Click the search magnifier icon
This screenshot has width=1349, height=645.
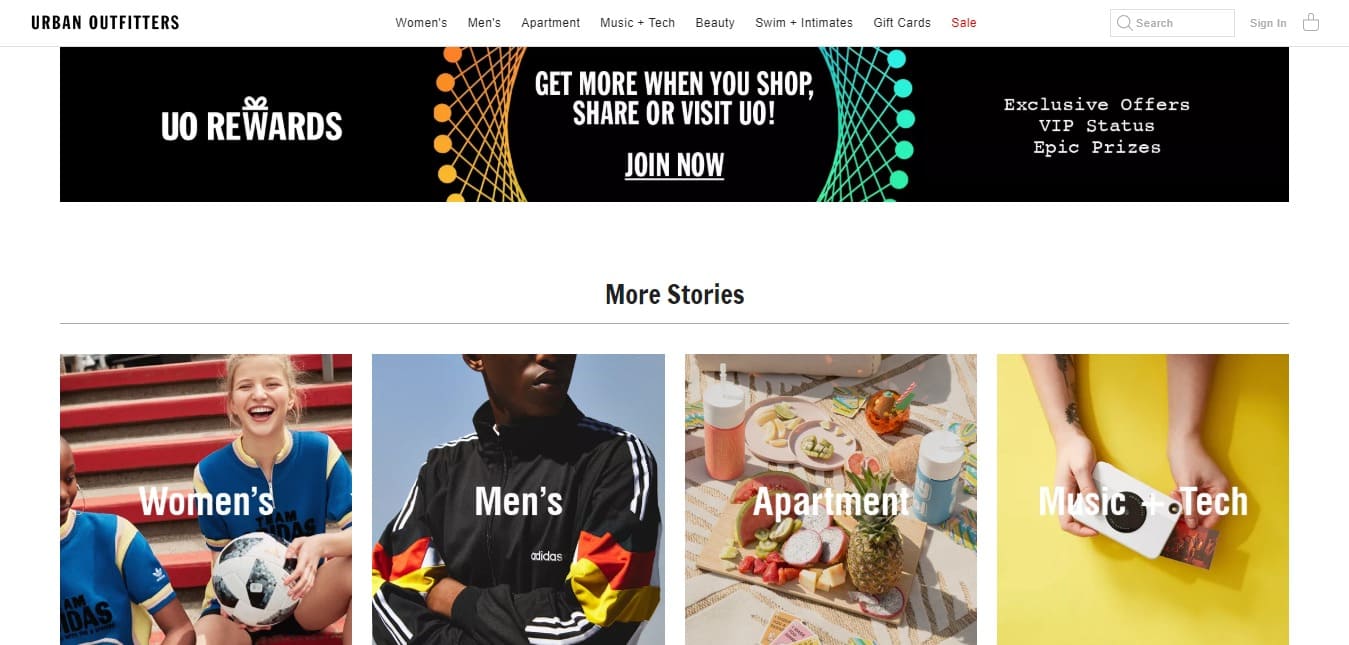coord(1124,22)
